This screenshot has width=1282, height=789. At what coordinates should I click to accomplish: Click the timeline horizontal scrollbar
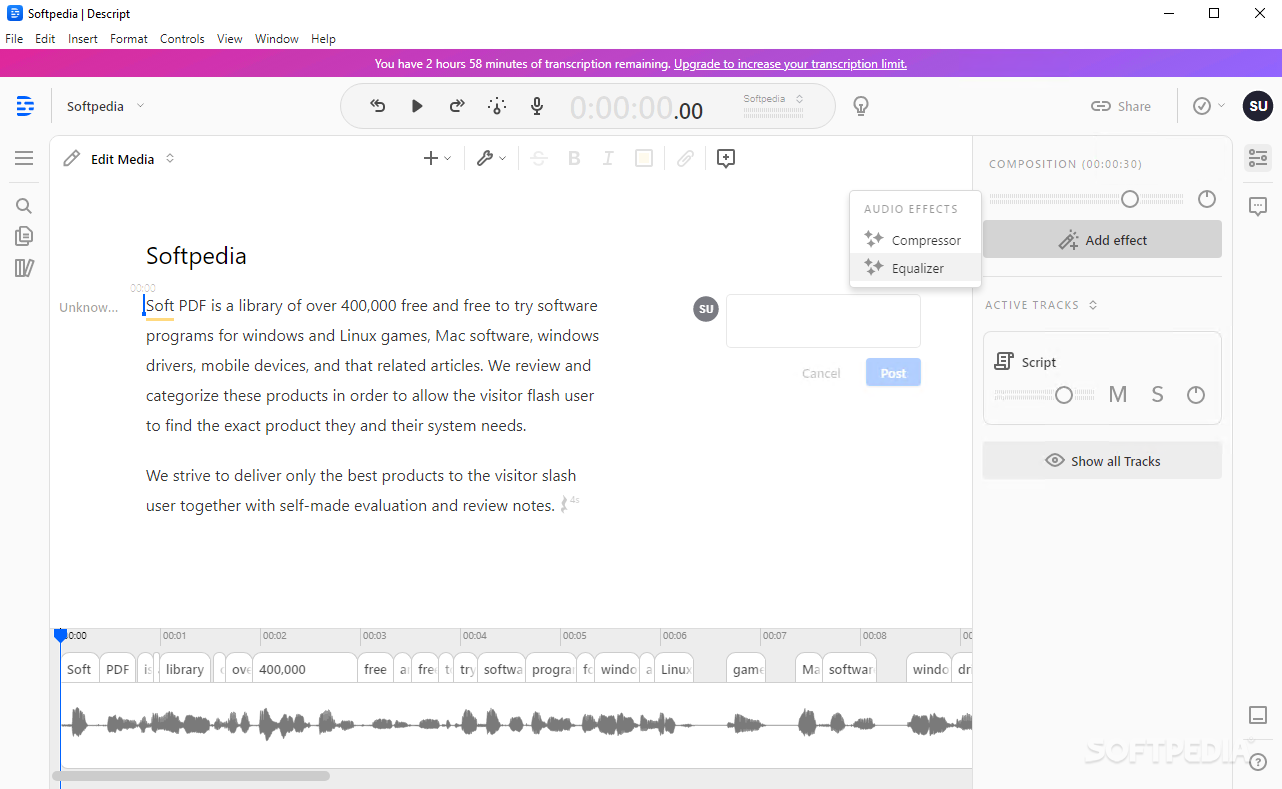pos(191,775)
